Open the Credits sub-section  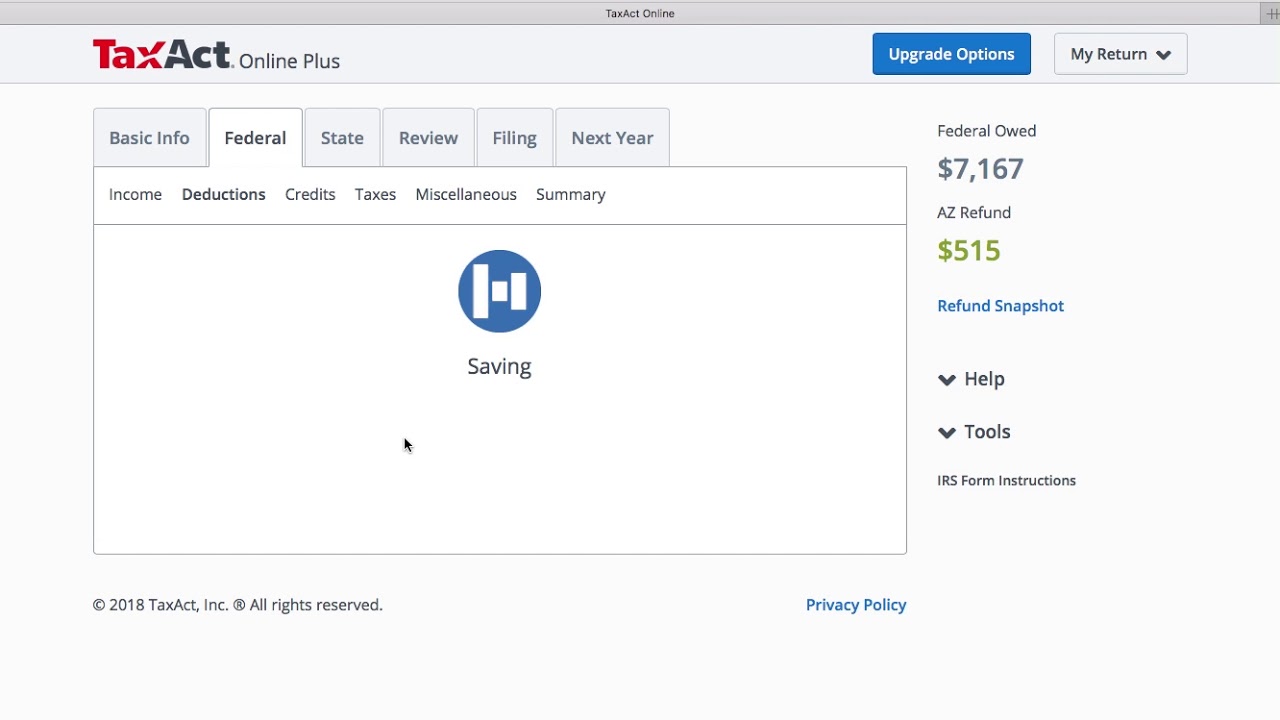tap(310, 194)
